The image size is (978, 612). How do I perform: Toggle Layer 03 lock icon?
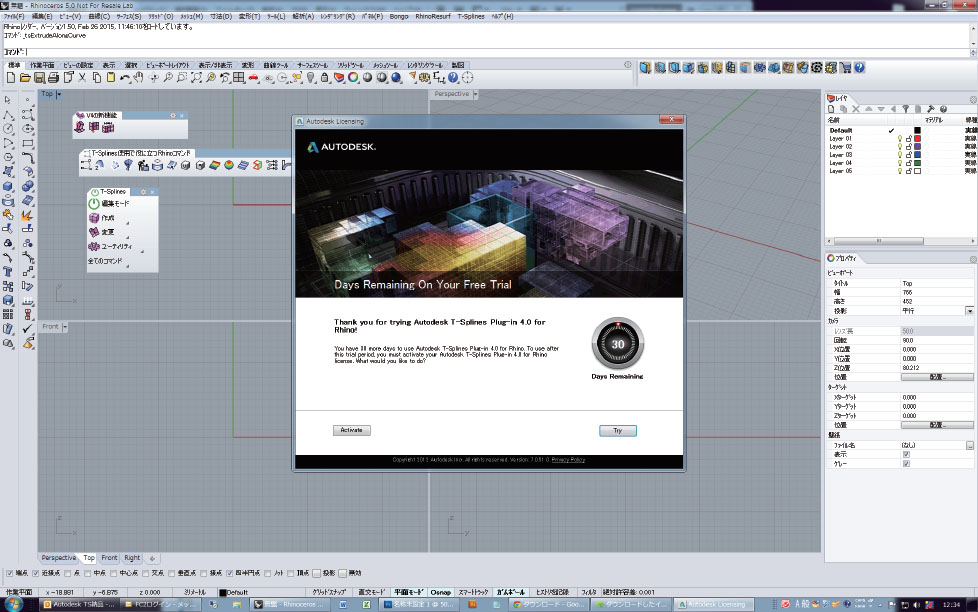tap(909, 155)
